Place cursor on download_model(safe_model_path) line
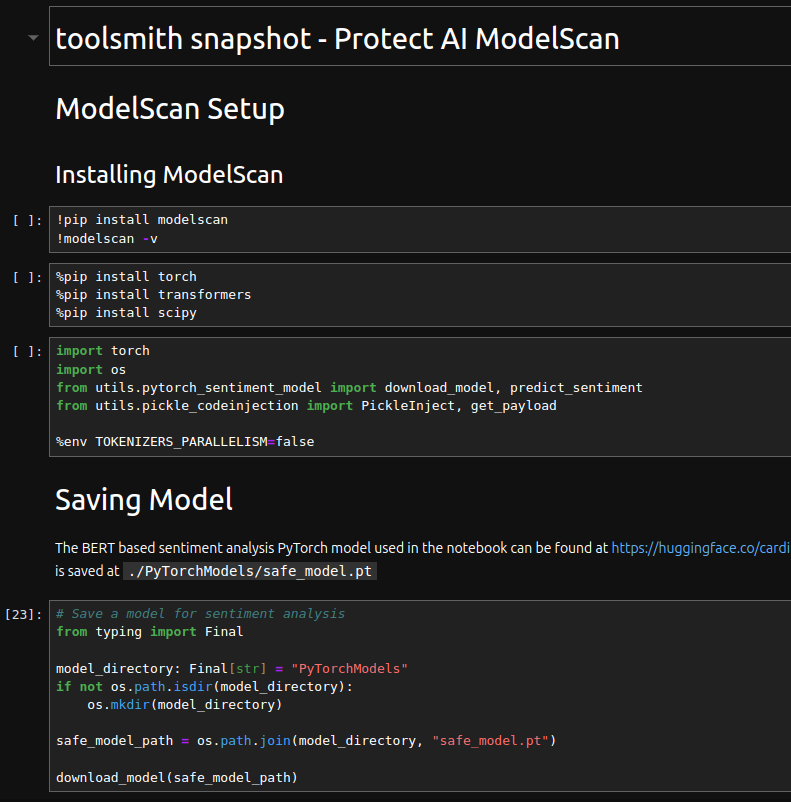791x802 pixels. point(177,777)
